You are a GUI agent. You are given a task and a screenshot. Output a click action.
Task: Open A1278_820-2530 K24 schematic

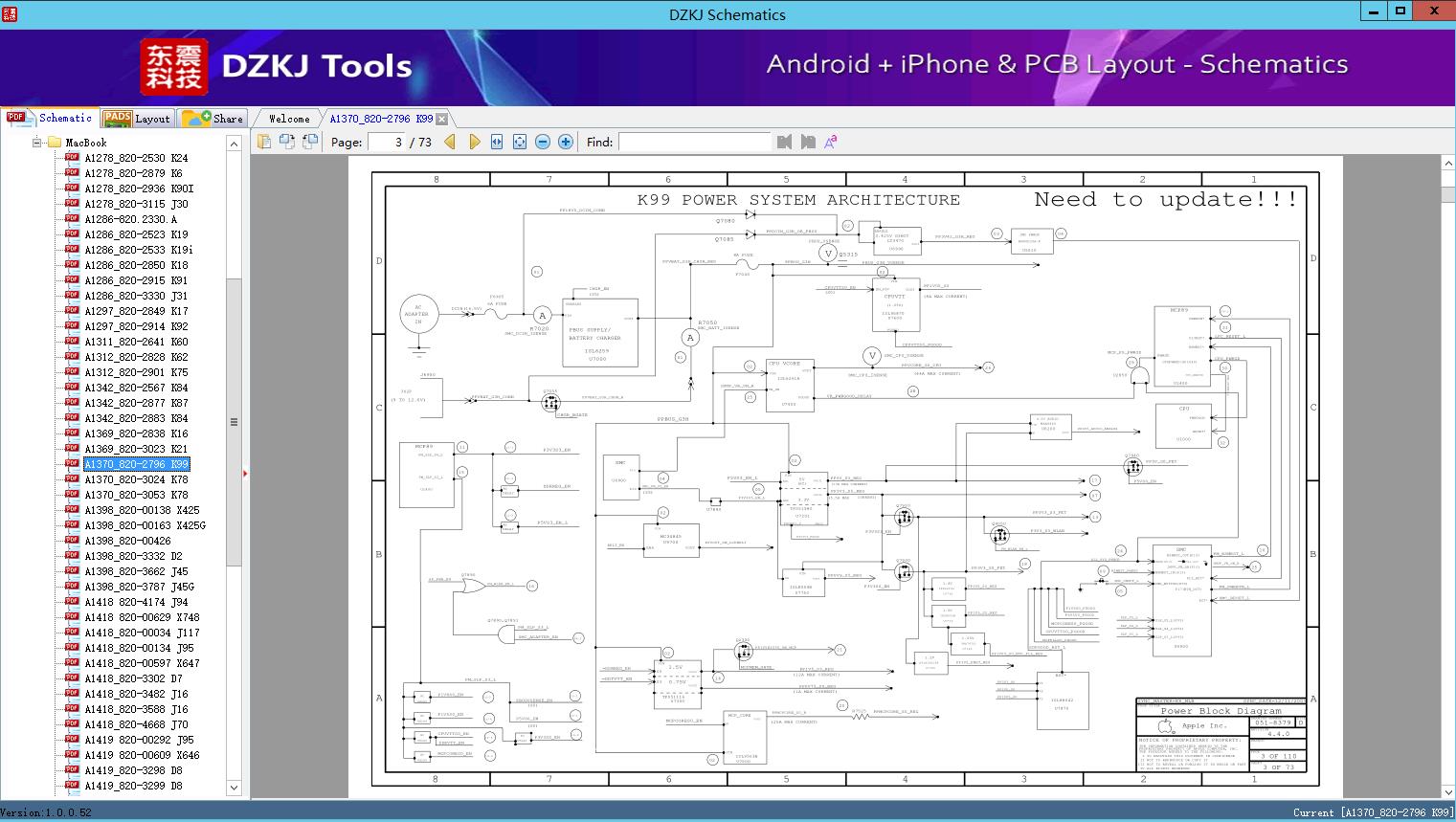pyautogui.click(x=136, y=158)
